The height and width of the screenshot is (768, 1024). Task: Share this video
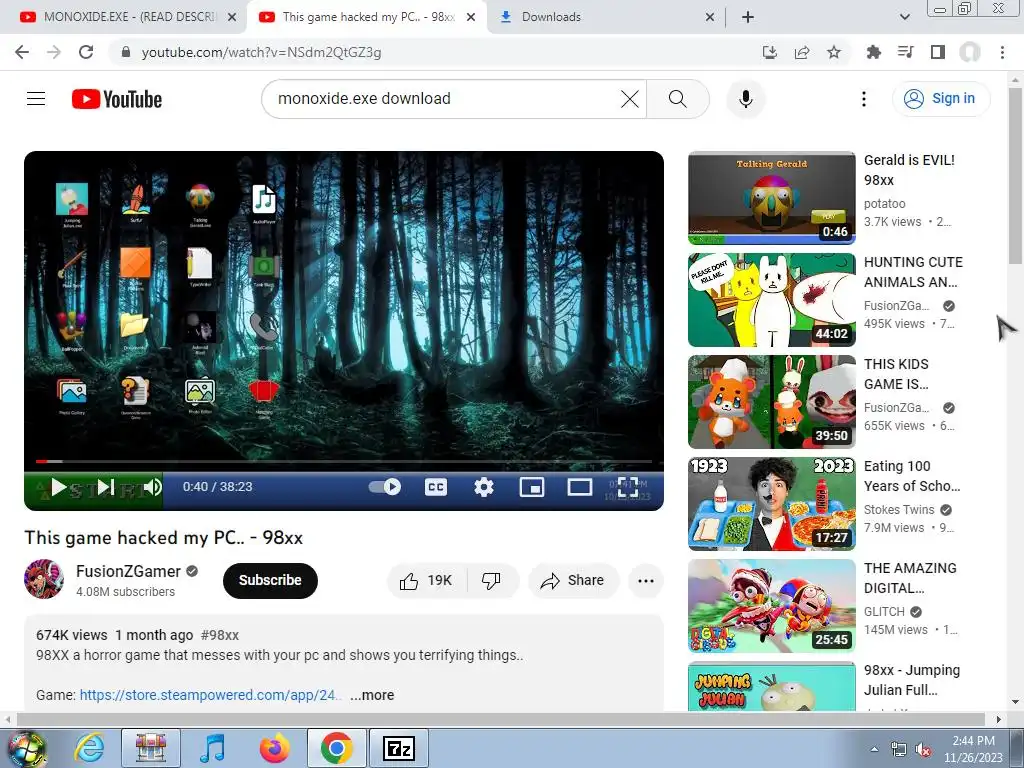coord(573,581)
